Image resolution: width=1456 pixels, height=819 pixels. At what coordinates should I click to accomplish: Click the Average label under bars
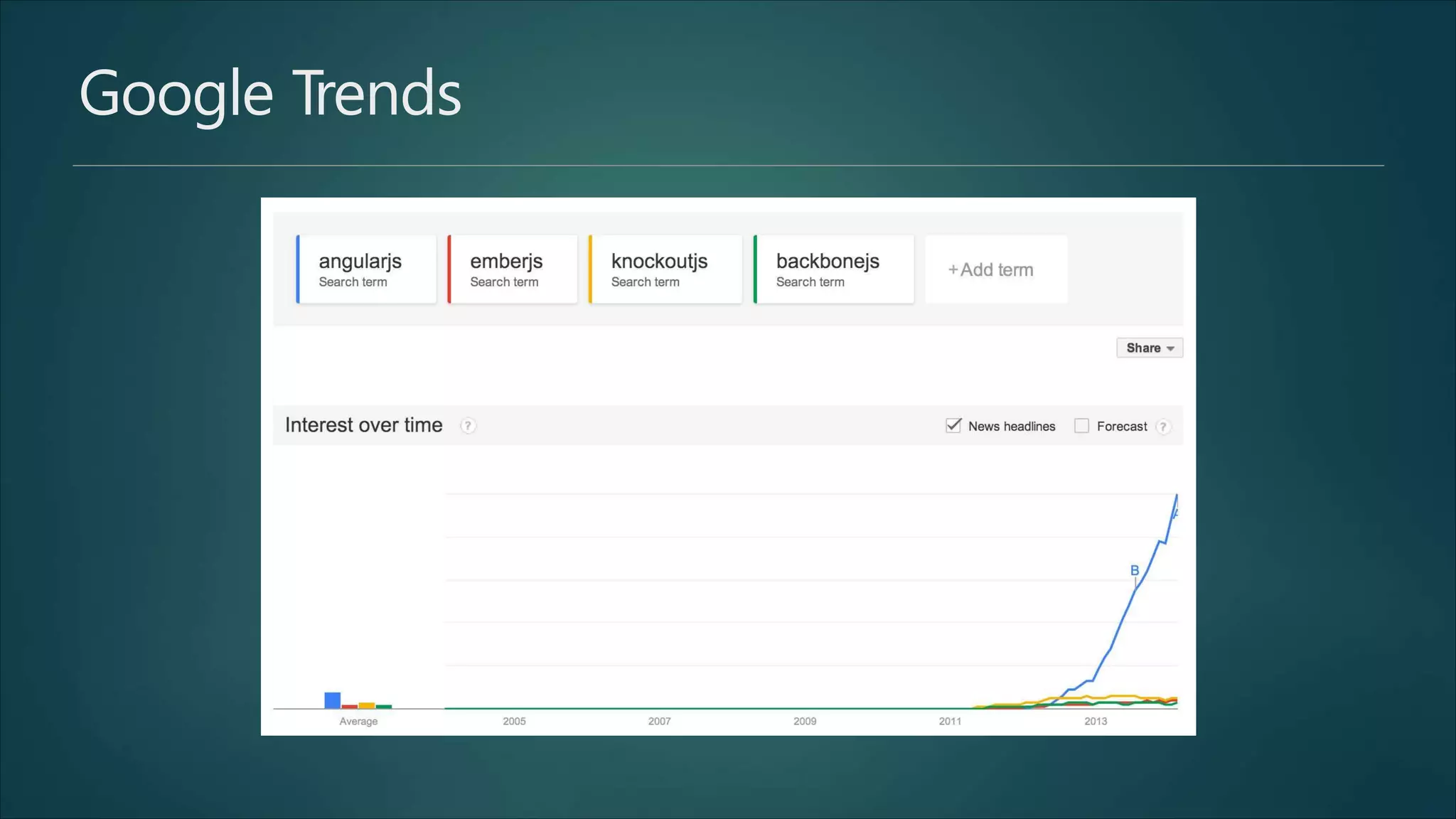tap(358, 721)
